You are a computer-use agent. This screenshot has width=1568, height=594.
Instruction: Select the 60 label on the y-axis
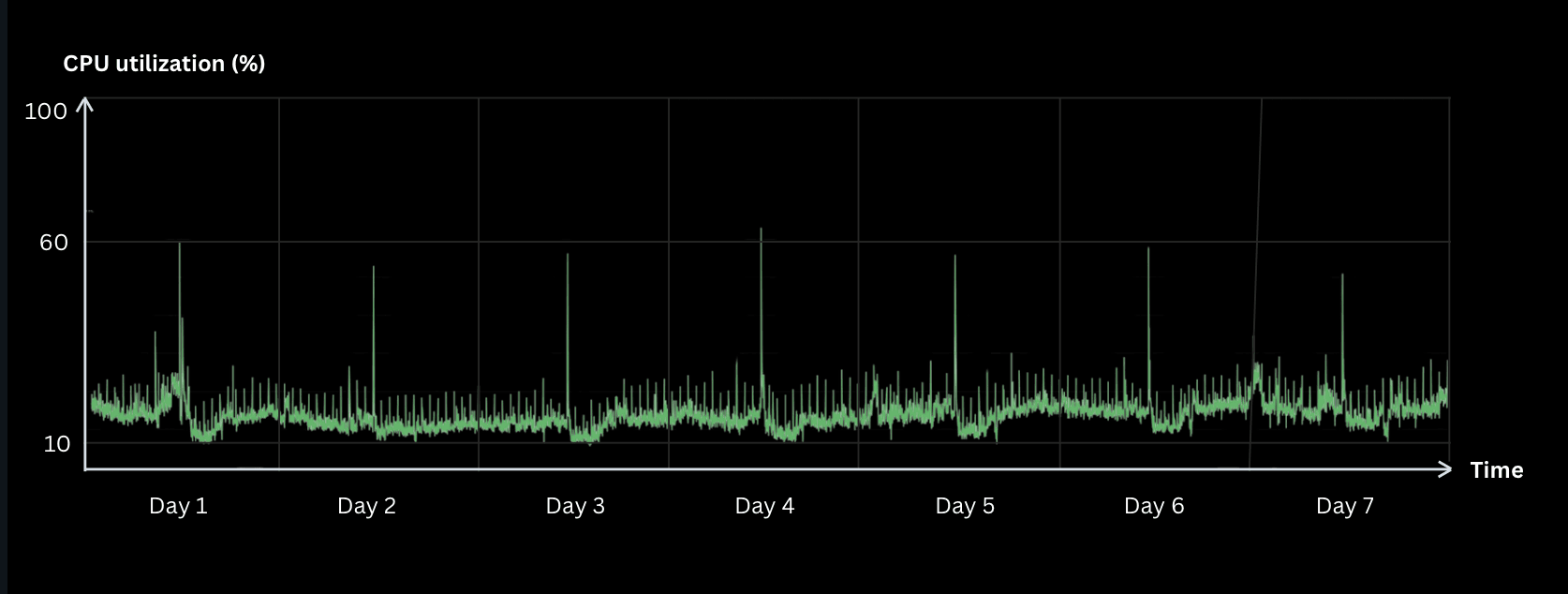tap(53, 243)
